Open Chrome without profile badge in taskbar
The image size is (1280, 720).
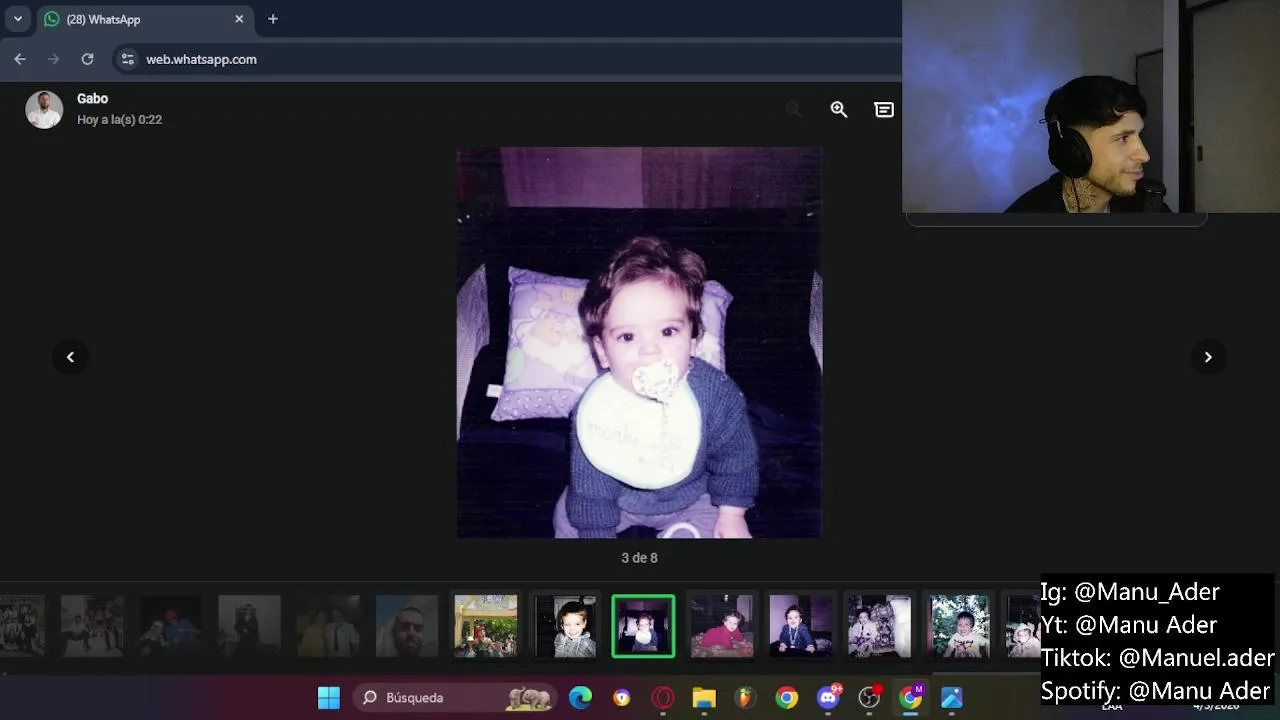(x=787, y=698)
